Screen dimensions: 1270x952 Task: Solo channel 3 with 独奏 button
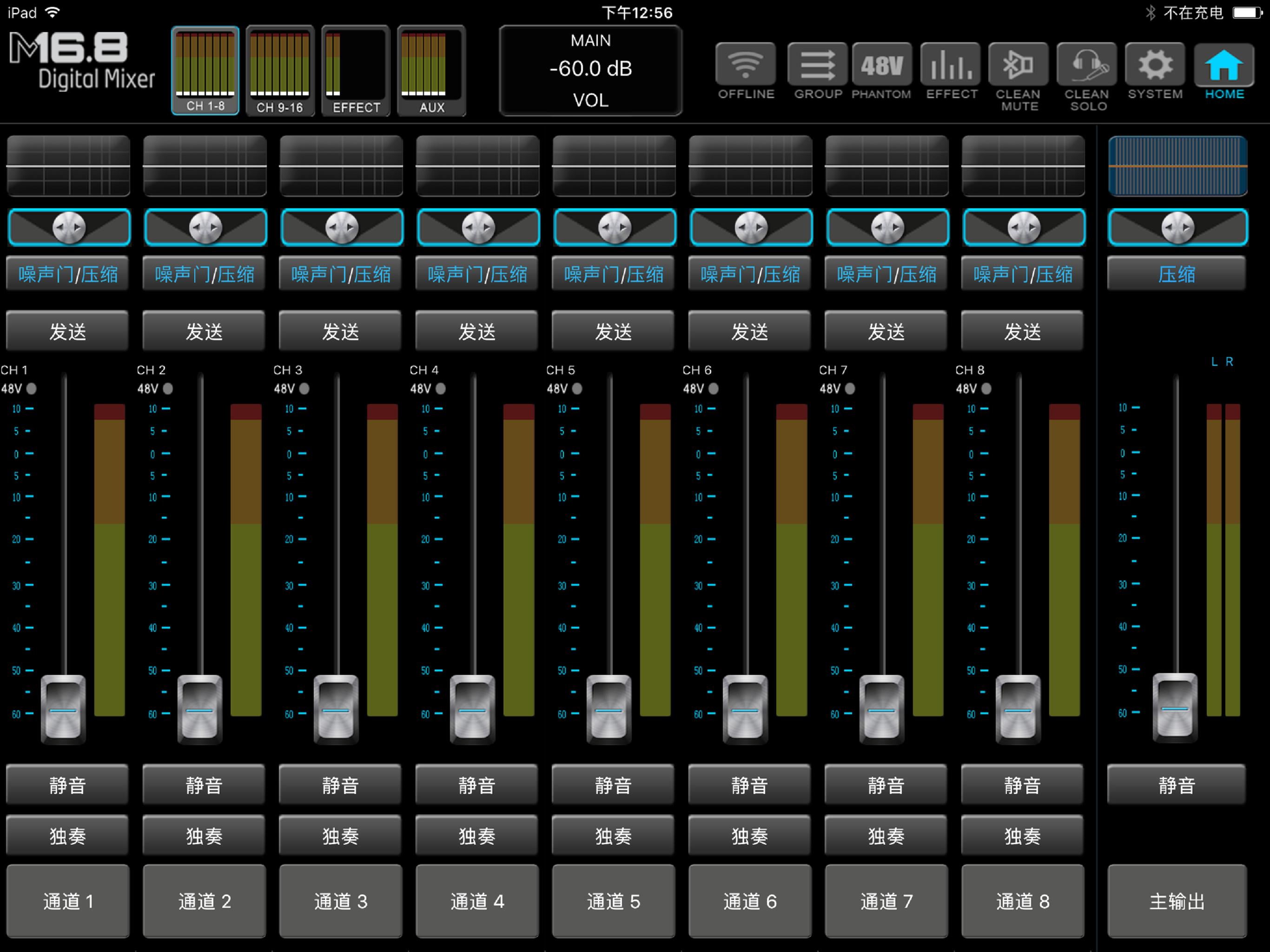(x=340, y=835)
